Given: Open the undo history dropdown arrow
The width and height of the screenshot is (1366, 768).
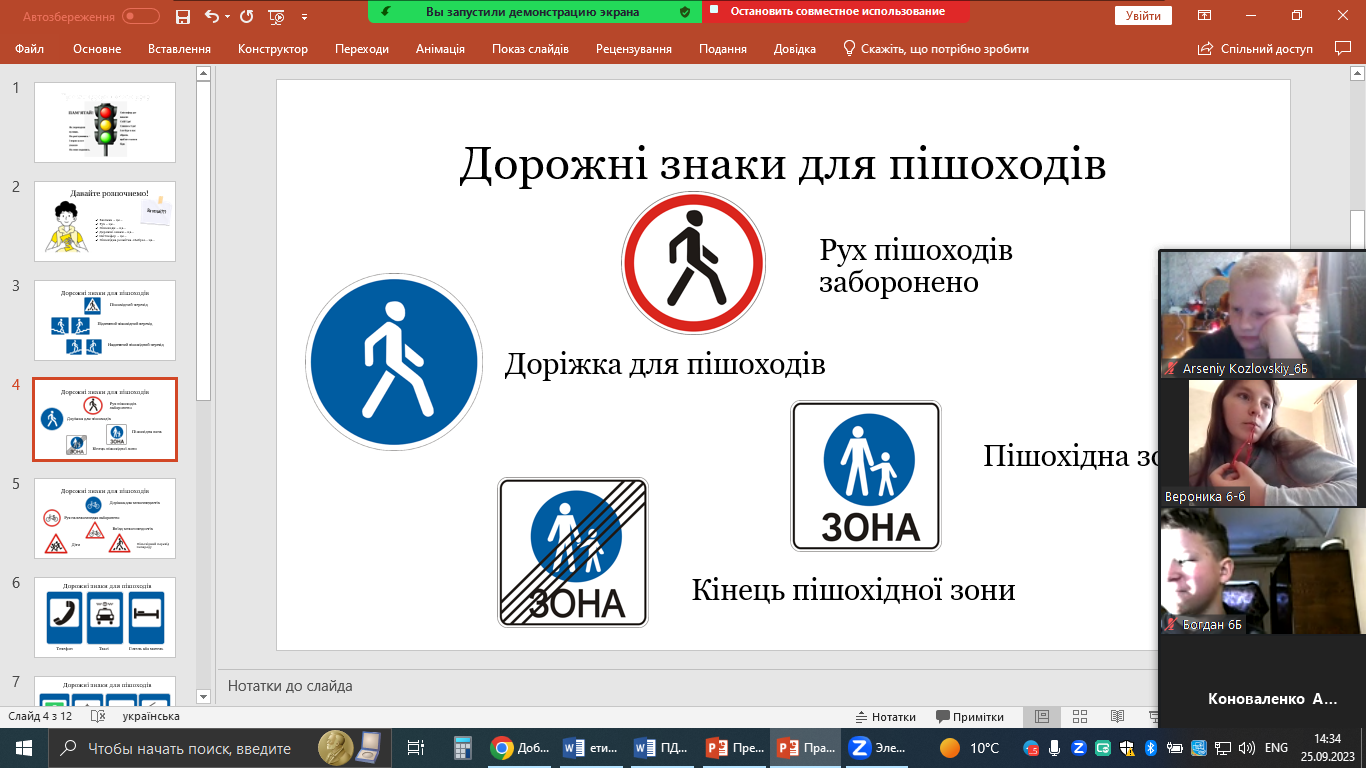Looking at the screenshot, I should [227, 17].
